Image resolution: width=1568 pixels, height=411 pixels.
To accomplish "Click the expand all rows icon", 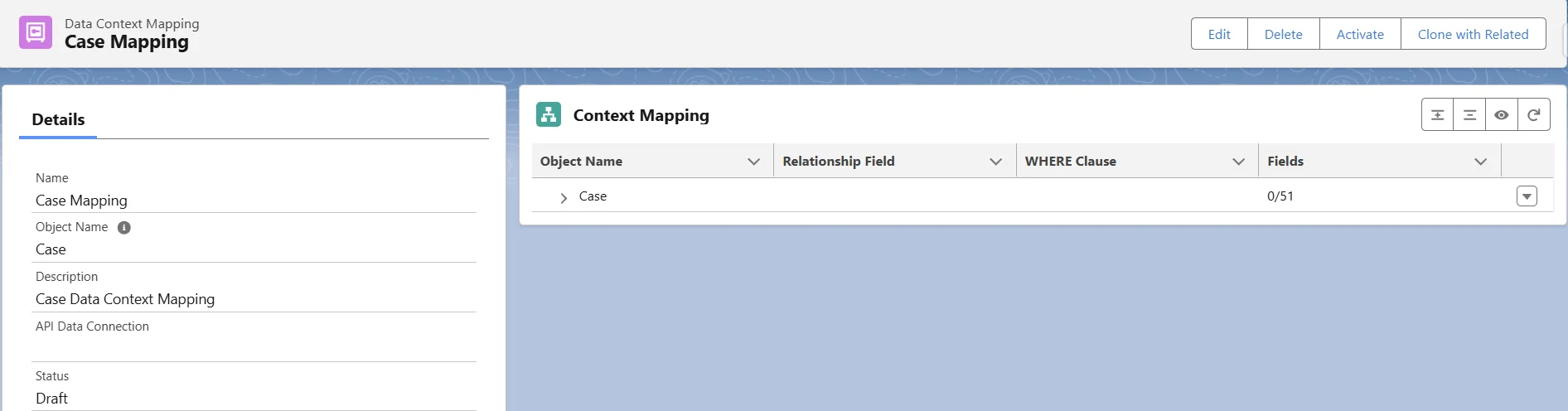I will point(1437,115).
